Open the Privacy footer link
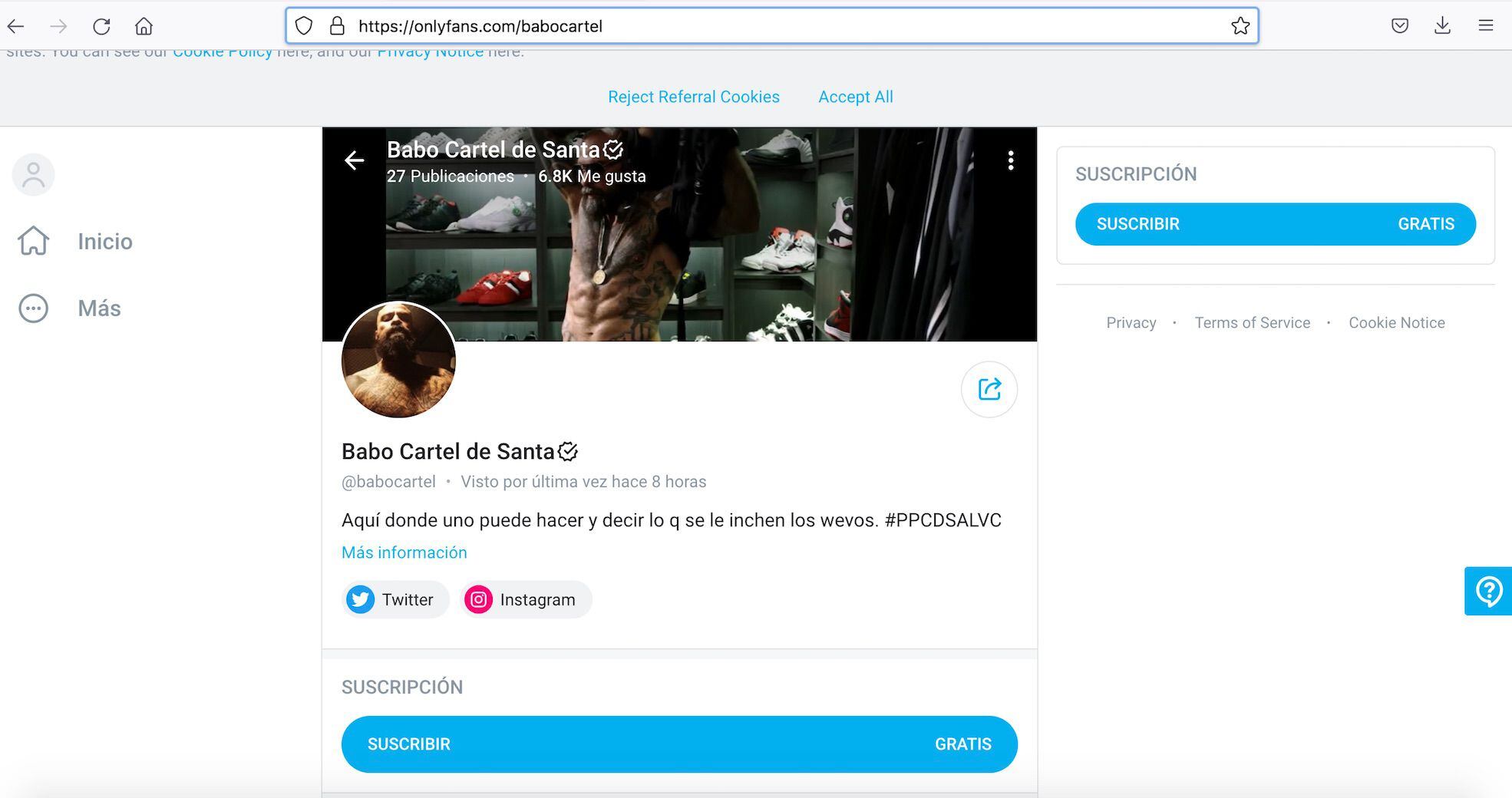Viewport: 1512px width, 798px height. (1131, 323)
